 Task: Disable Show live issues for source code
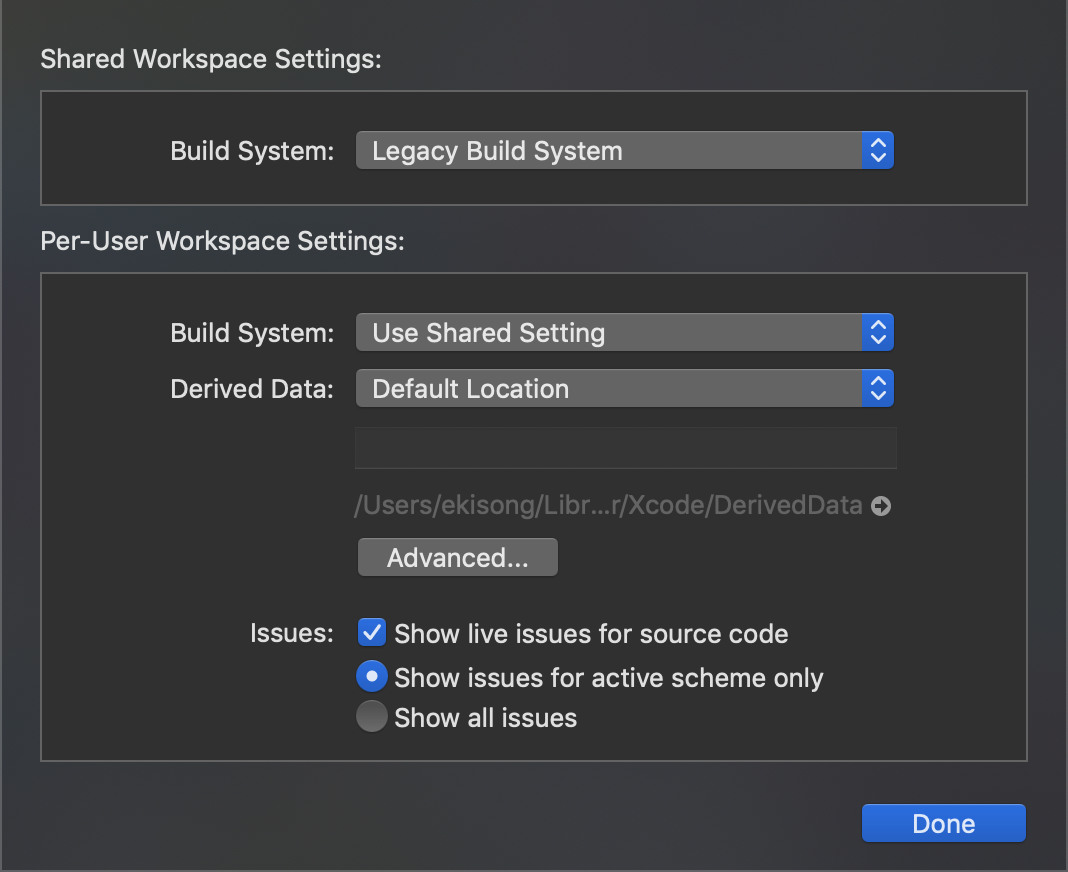[372, 633]
